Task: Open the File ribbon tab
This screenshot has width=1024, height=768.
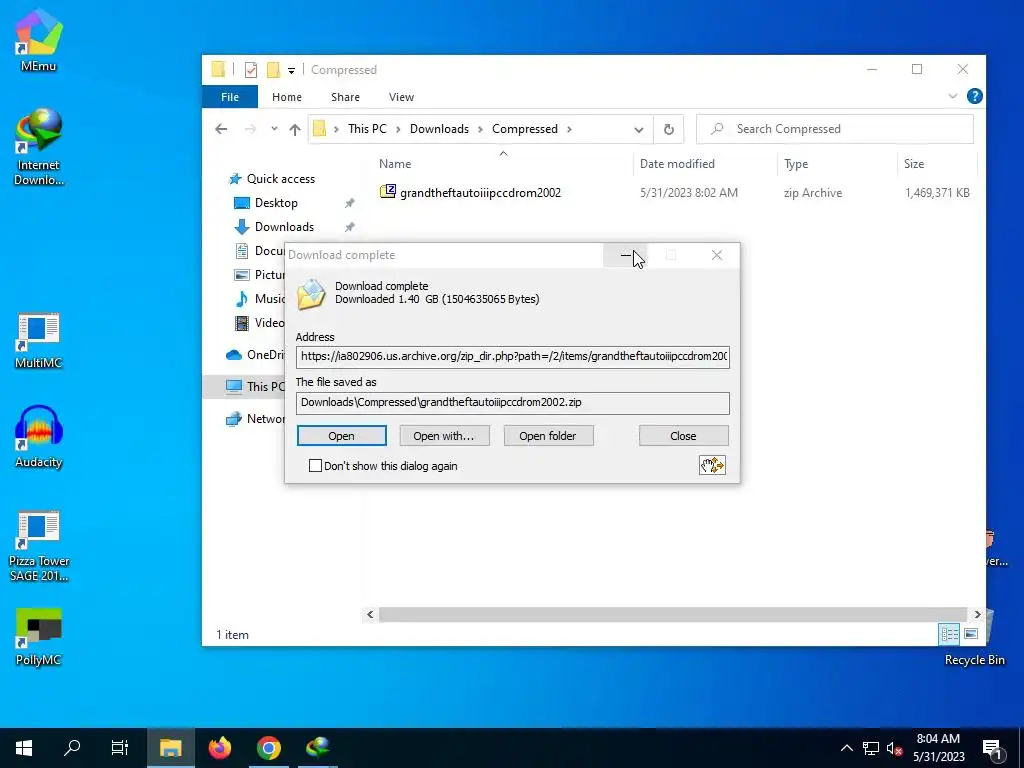Action: [x=230, y=97]
